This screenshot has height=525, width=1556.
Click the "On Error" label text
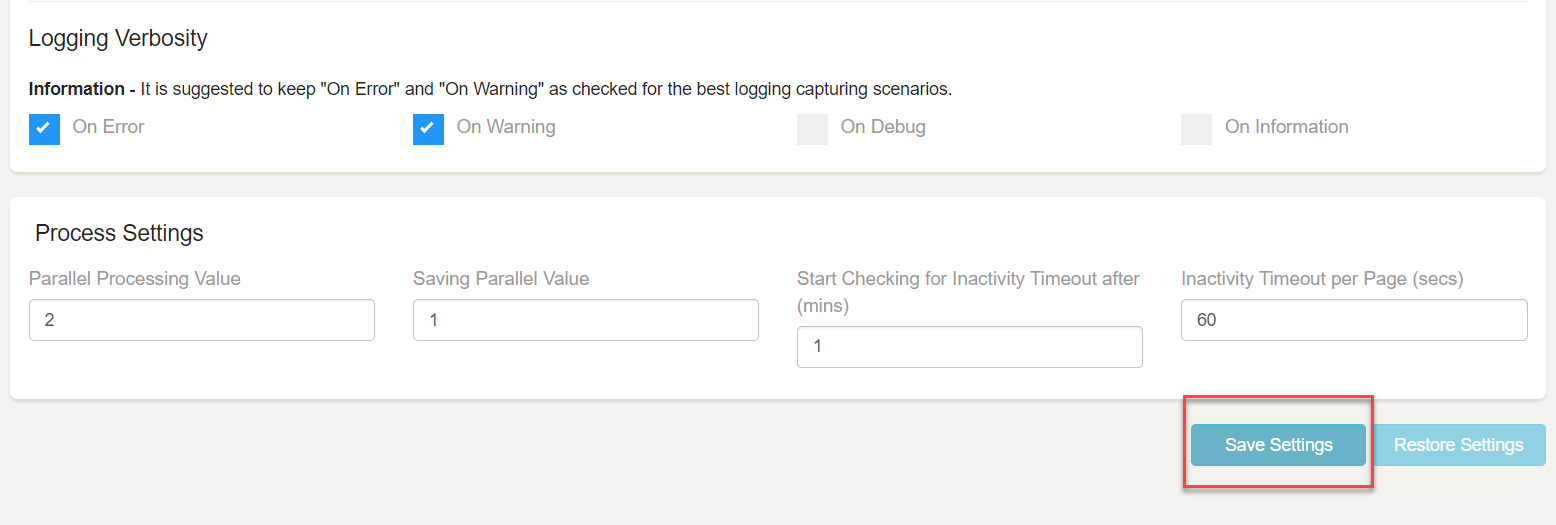[108, 127]
